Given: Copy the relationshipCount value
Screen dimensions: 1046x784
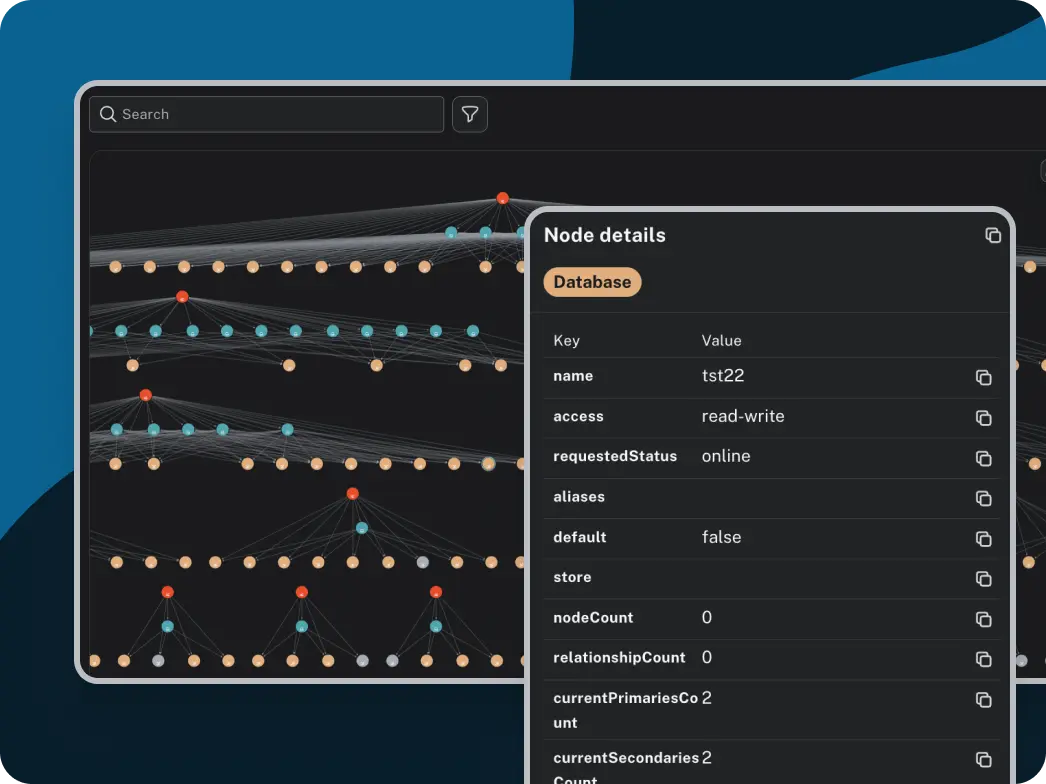Looking at the screenshot, I should 983,659.
